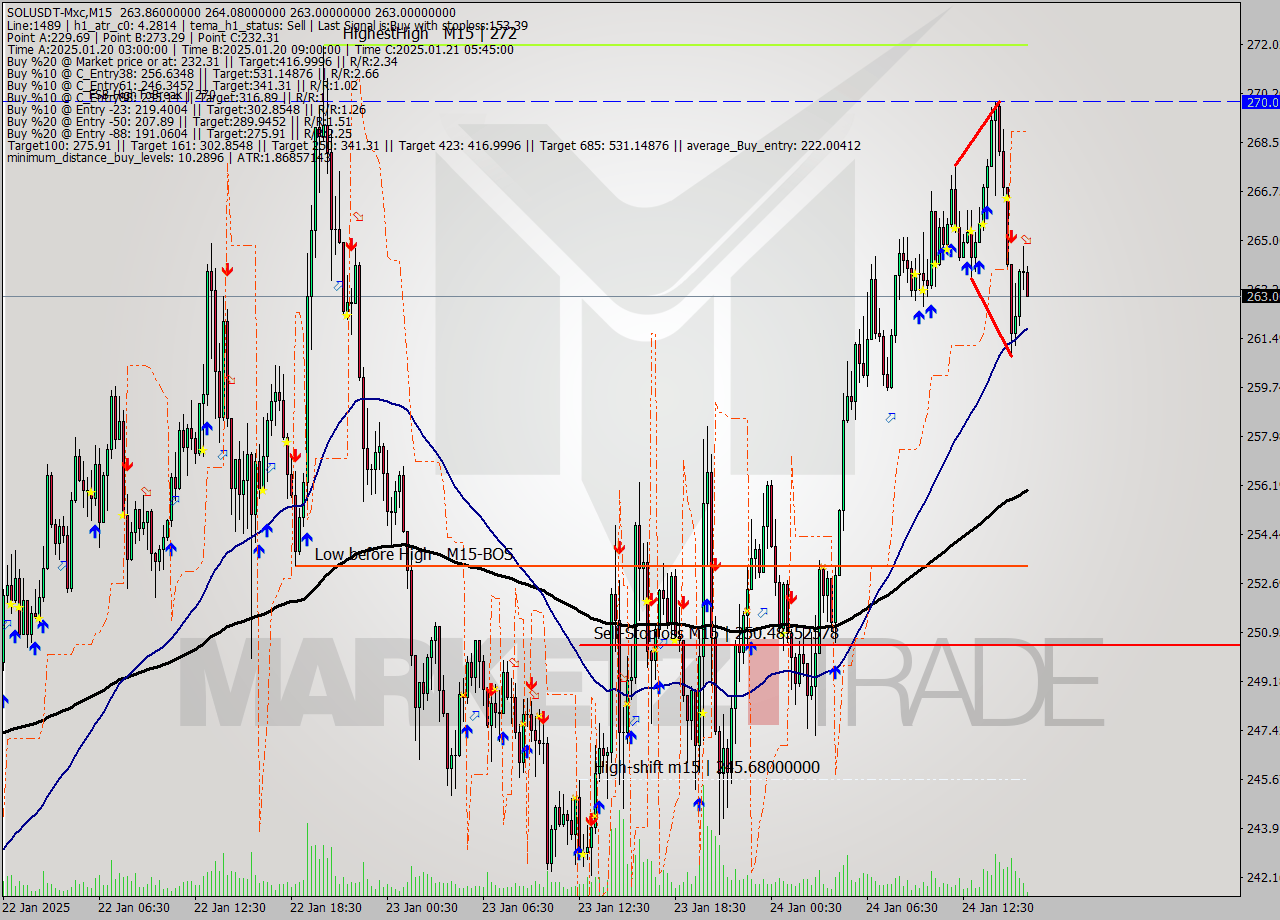
Task: Click the 'Point A:229.69' info row
Action: click(142, 37)
